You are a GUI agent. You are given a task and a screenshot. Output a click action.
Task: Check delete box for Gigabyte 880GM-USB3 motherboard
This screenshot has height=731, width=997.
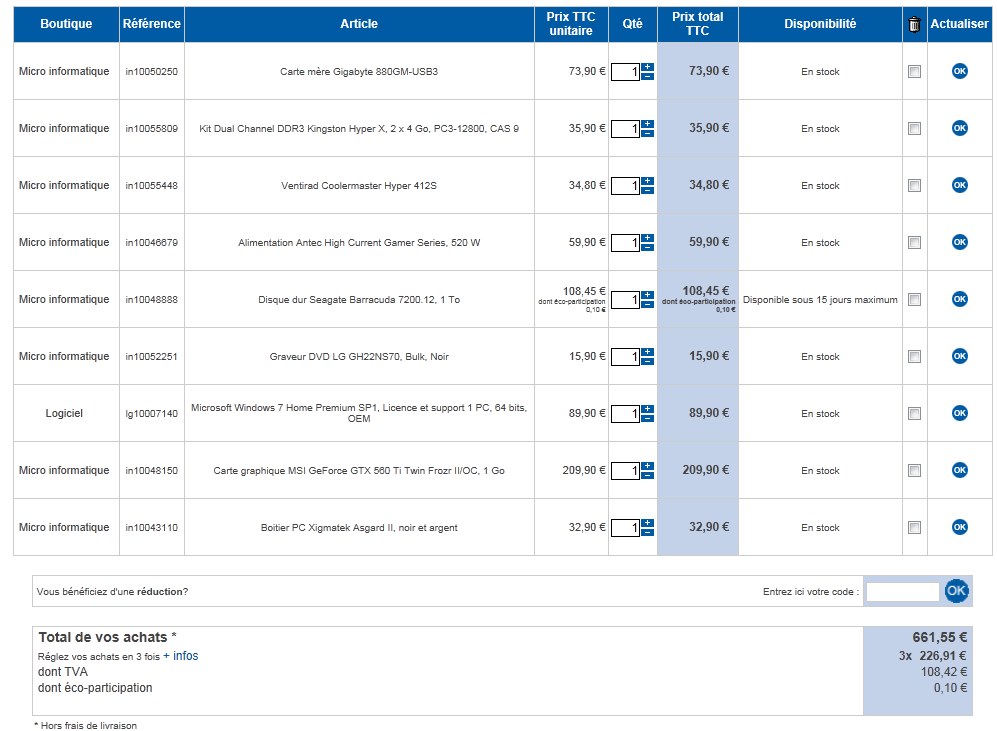pyautogui.click(x=914, y=72)
